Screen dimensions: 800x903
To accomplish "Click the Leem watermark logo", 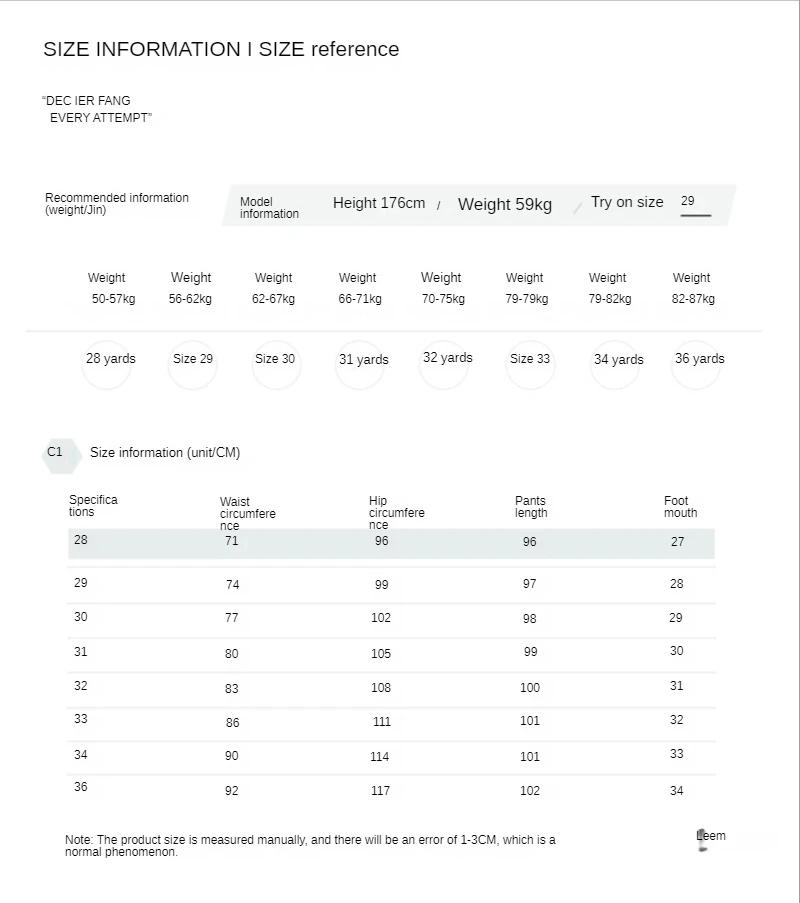I will click(x=711, y=838).
